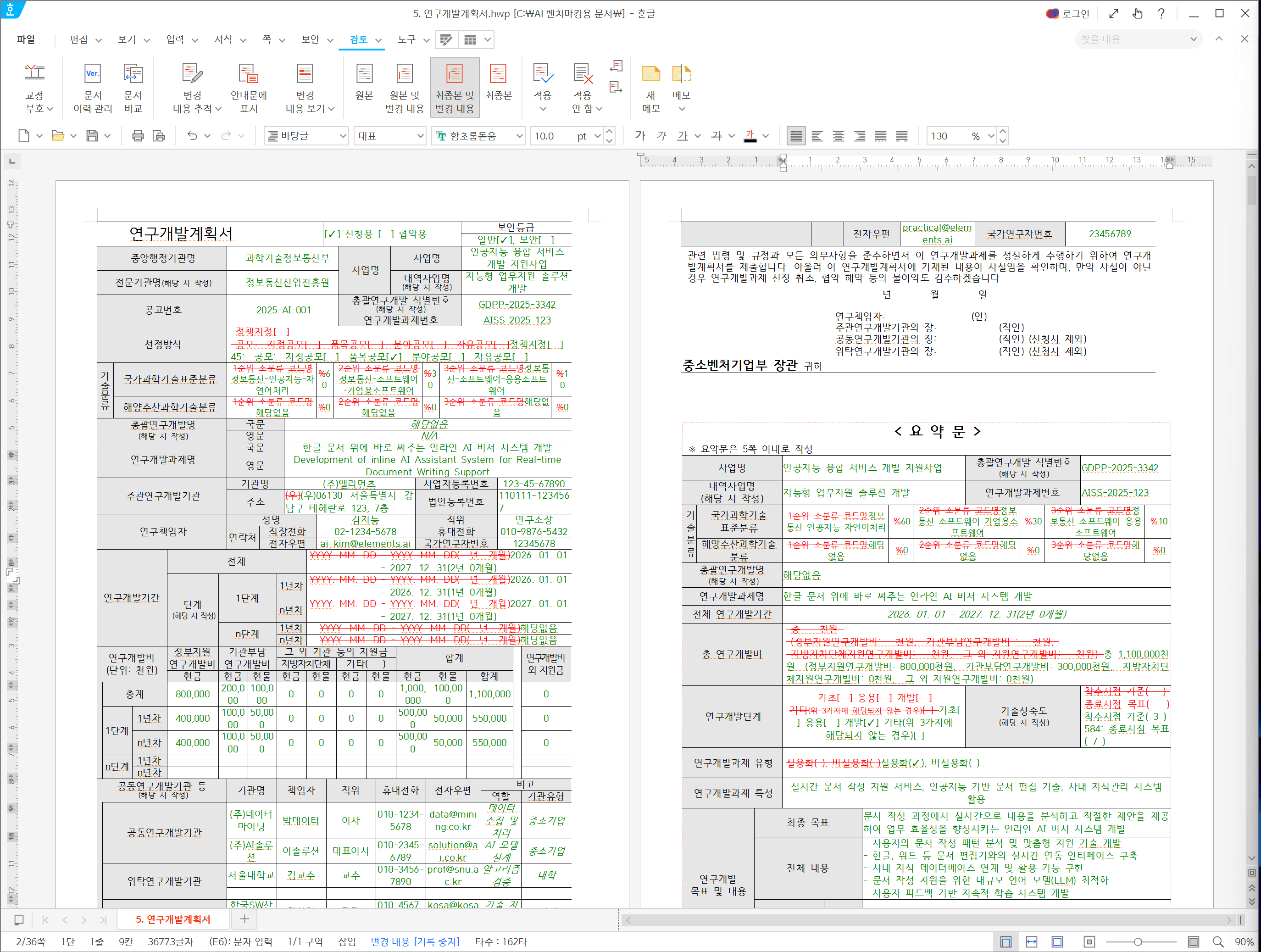Click the 문서 이력 관리 icon
This screenshot has width=1261, height=952.
[92, 74]
